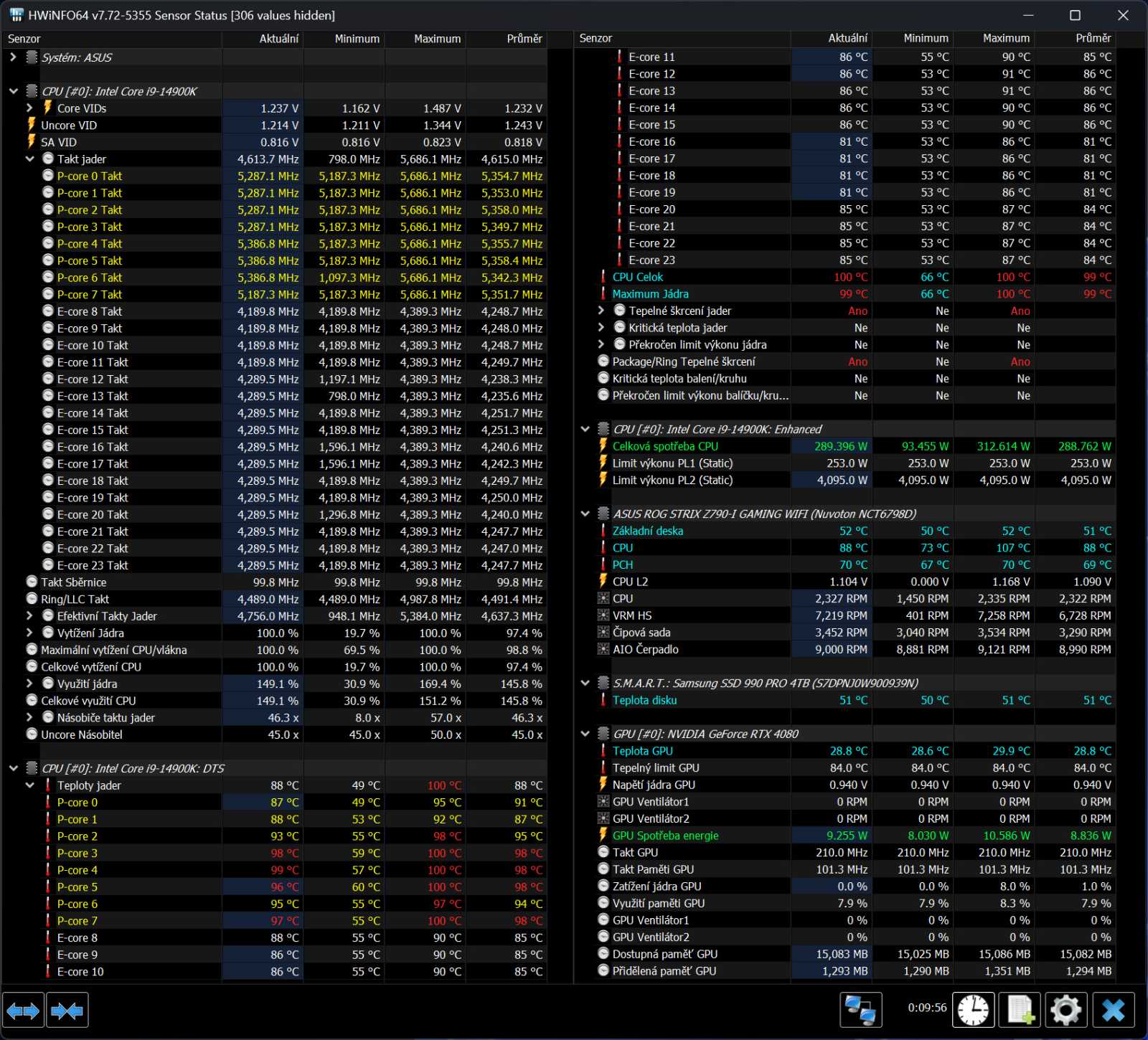The width and height of the screenshot is (1148, 1040).
Task: Select the Čipová sada fan row
Action: coord(845,633)
